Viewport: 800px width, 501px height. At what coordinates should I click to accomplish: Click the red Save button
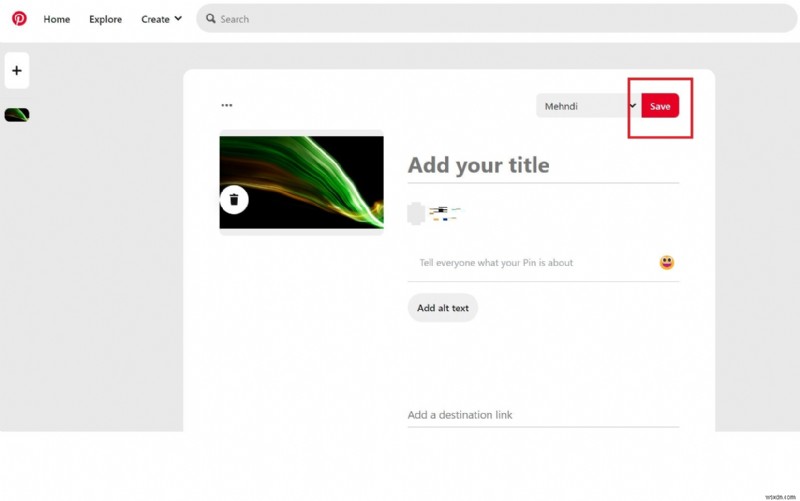[x=660, y=106]
